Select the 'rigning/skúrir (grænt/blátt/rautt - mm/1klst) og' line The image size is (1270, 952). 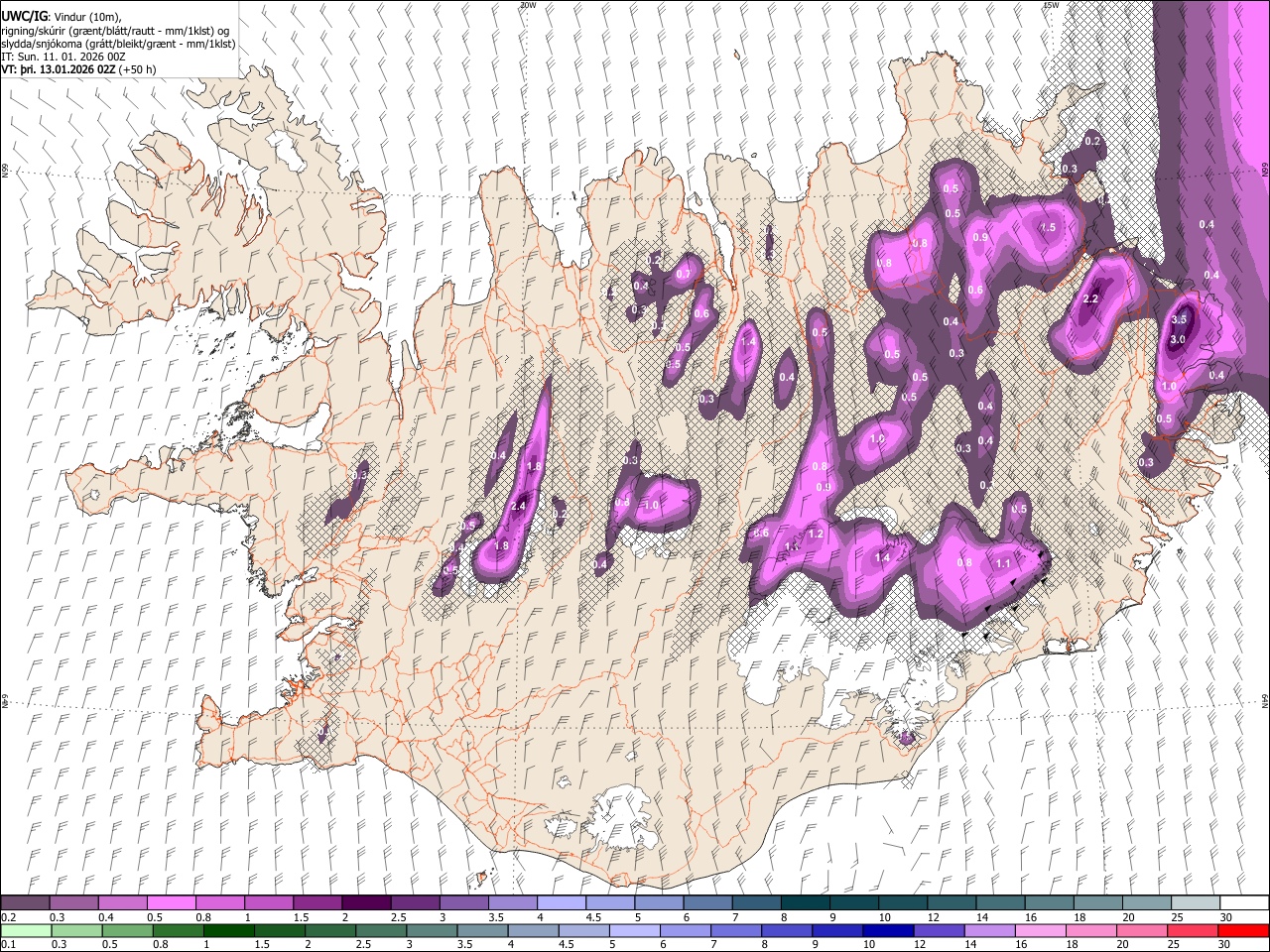(115, 30)
